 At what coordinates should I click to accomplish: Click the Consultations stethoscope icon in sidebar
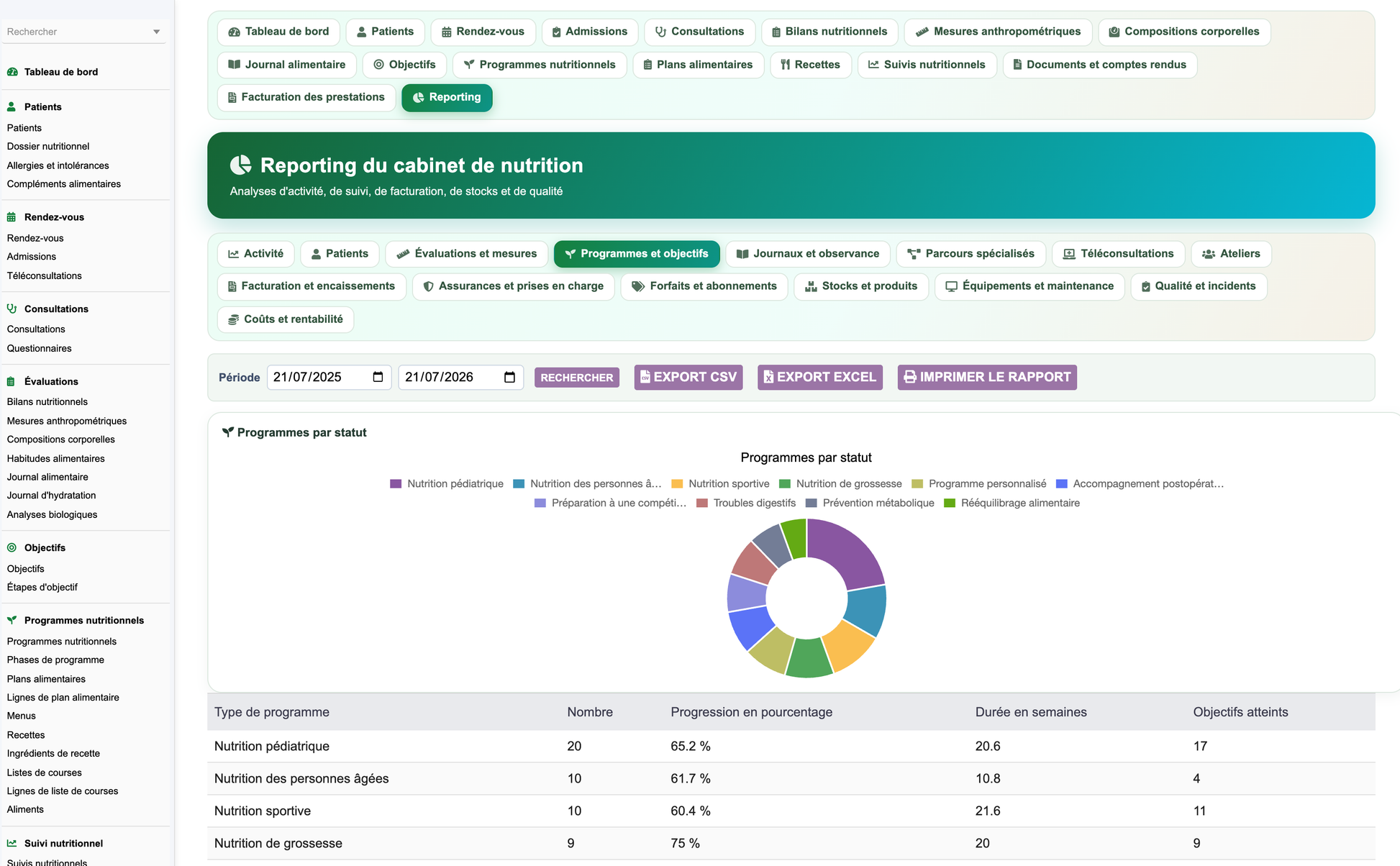click(12, 309)
